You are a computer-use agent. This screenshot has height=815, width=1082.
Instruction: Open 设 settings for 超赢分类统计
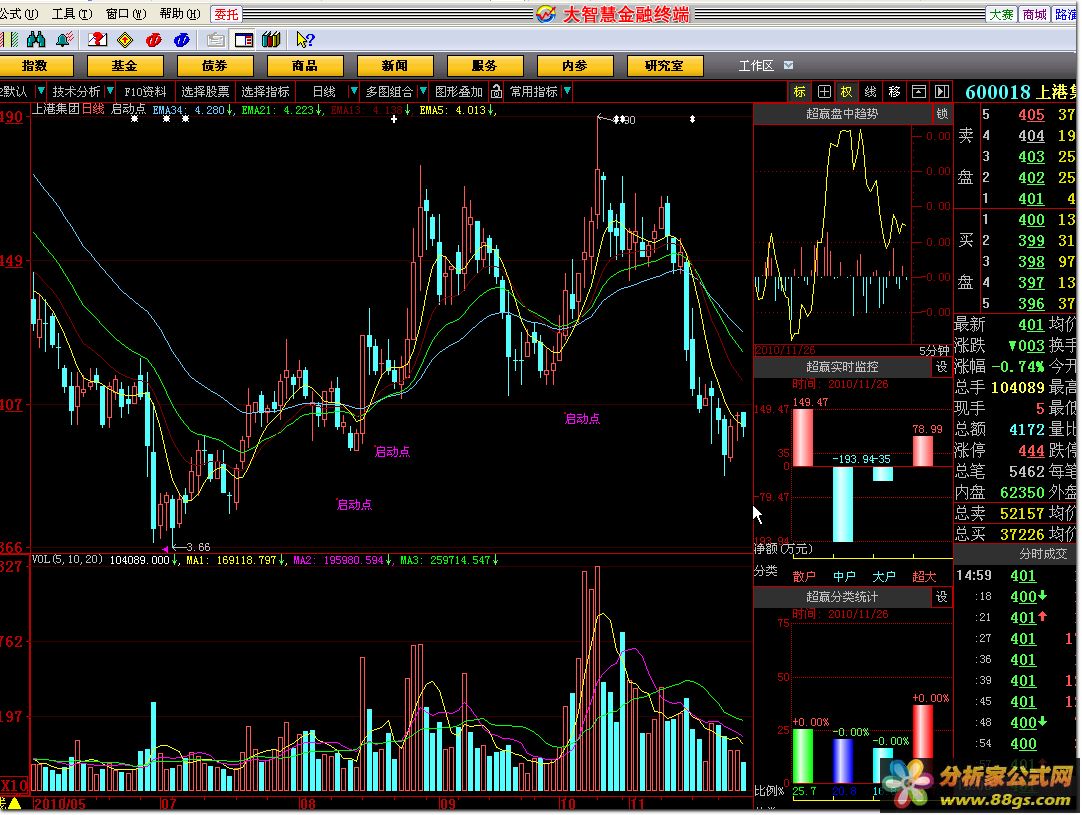pos(942,597)
